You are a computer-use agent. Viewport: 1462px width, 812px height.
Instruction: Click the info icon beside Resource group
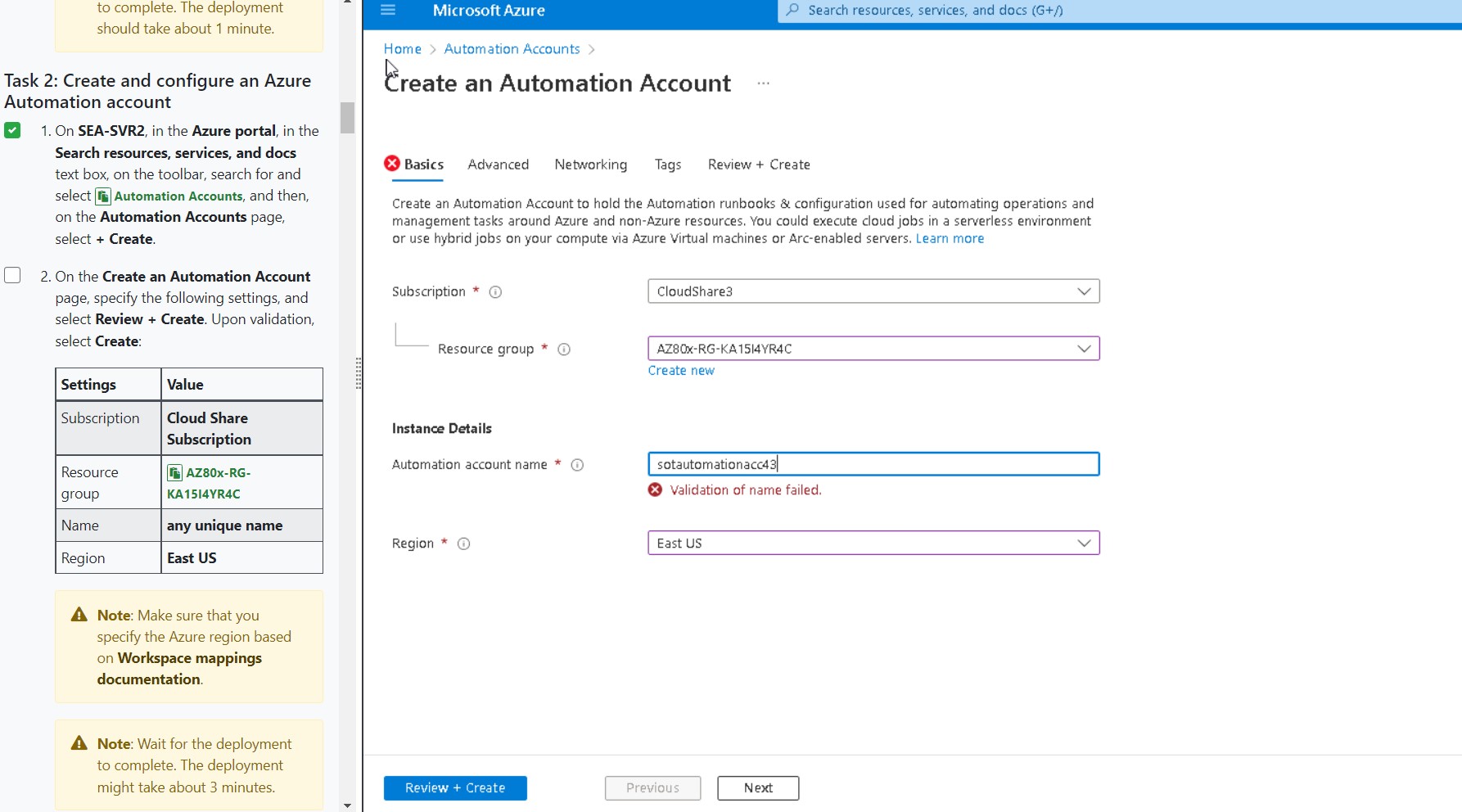click(564, 350)
